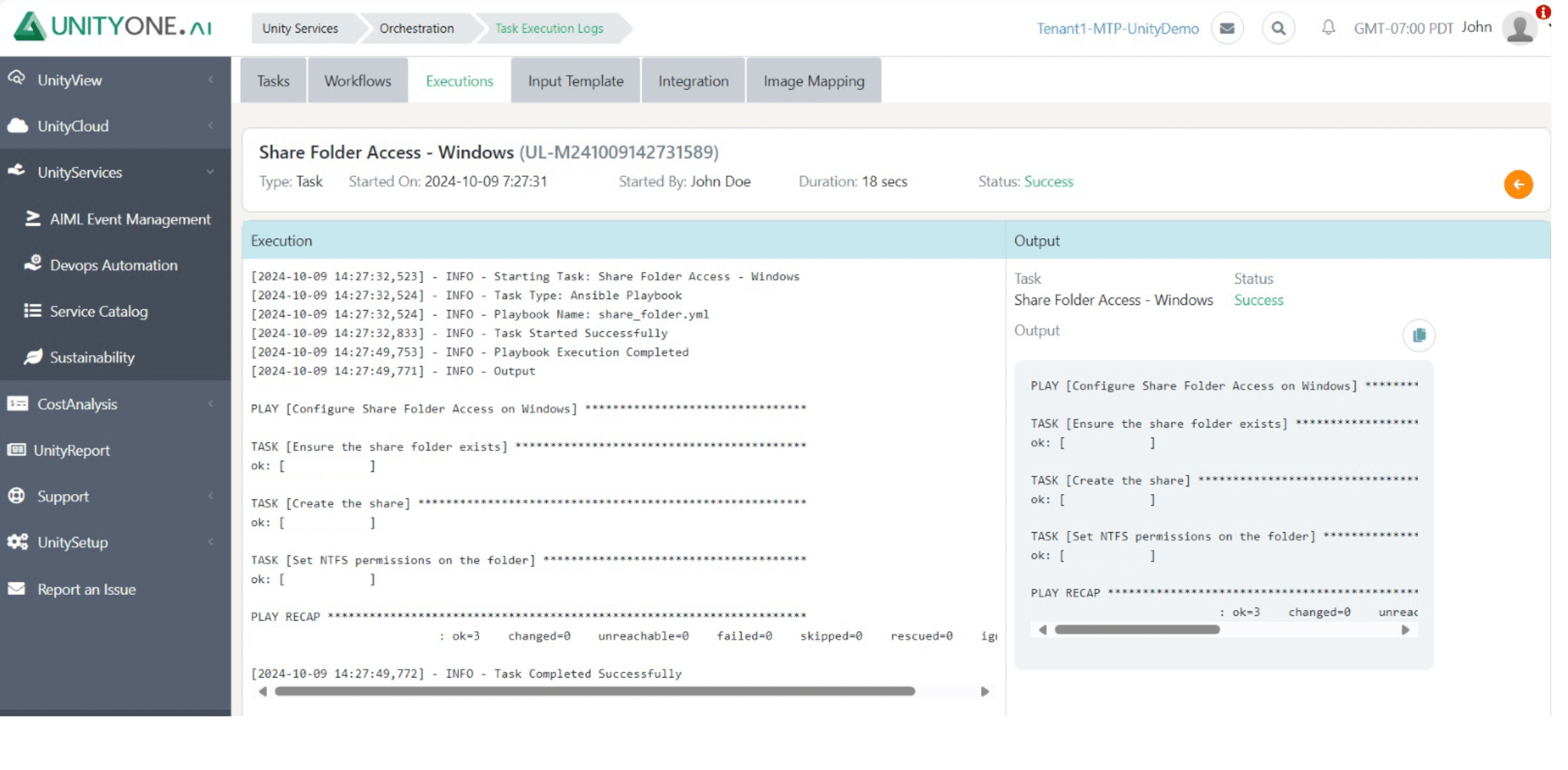
Task: Open the Integration tab
Action: pyautogui.click(x=693, y=80)
